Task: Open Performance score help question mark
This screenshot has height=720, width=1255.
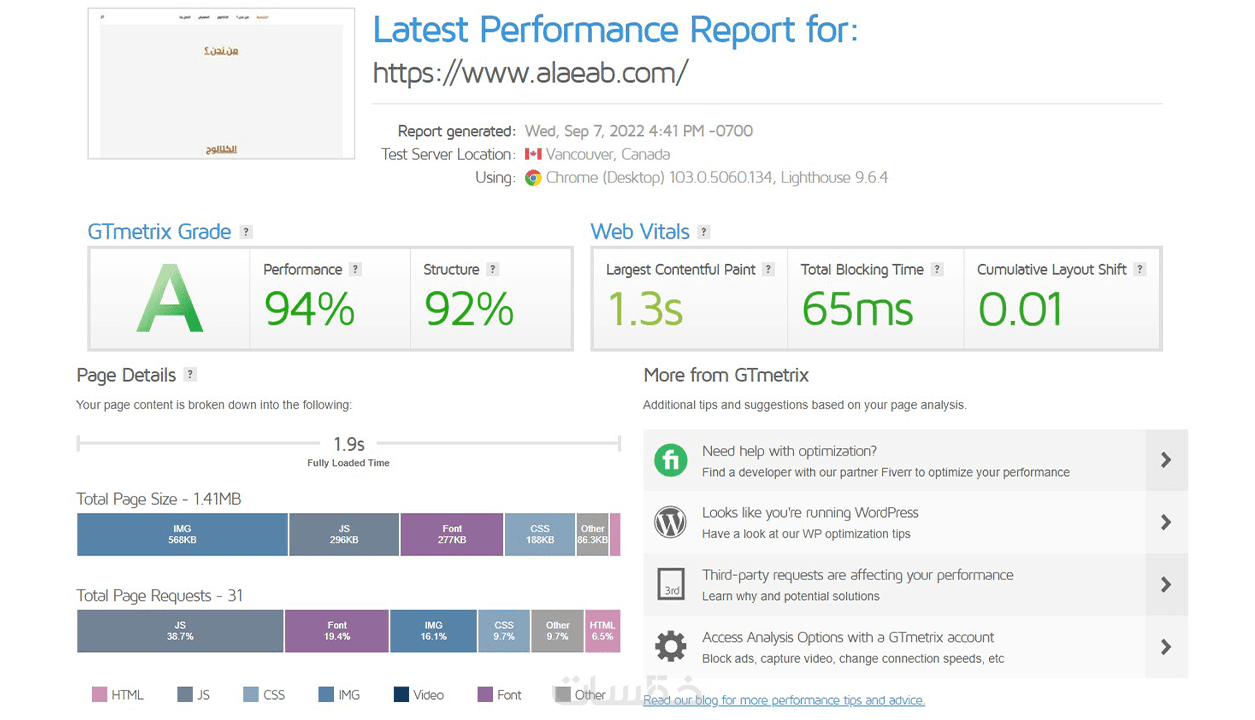Action: pos(355,270)
